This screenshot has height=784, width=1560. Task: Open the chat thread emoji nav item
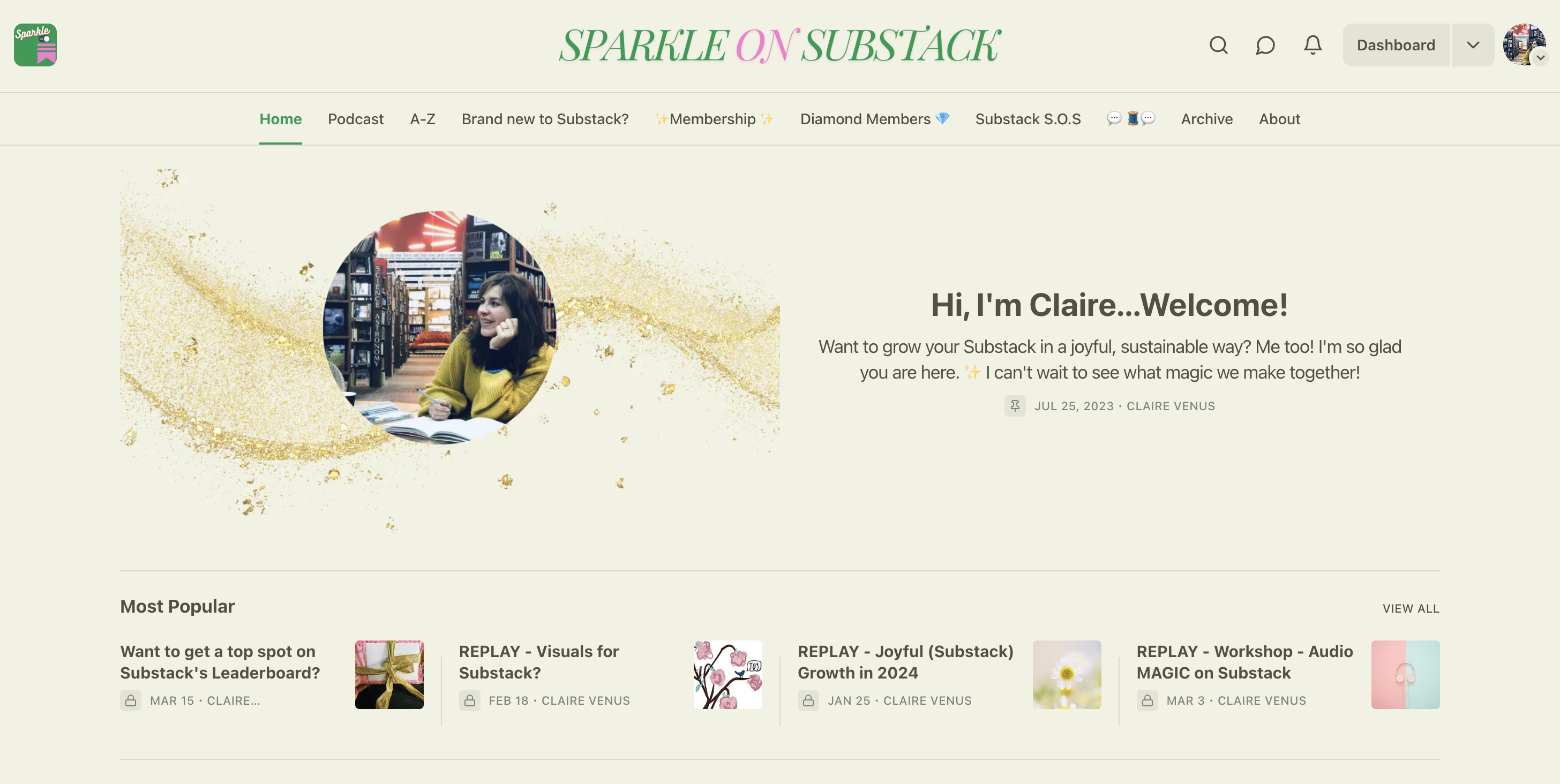click(x=1131, y=119)
